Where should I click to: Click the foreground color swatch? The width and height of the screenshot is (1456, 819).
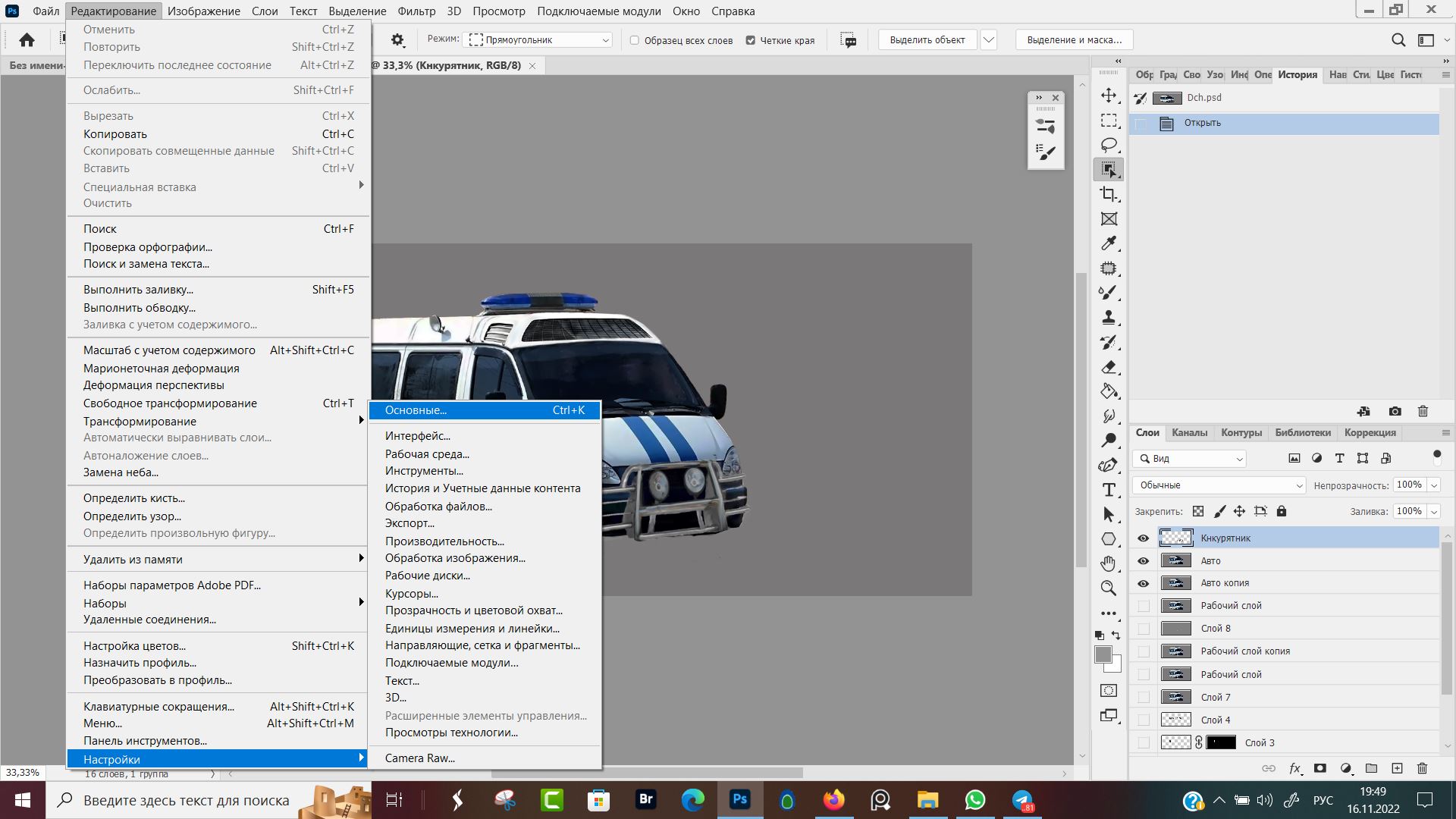1103,655
